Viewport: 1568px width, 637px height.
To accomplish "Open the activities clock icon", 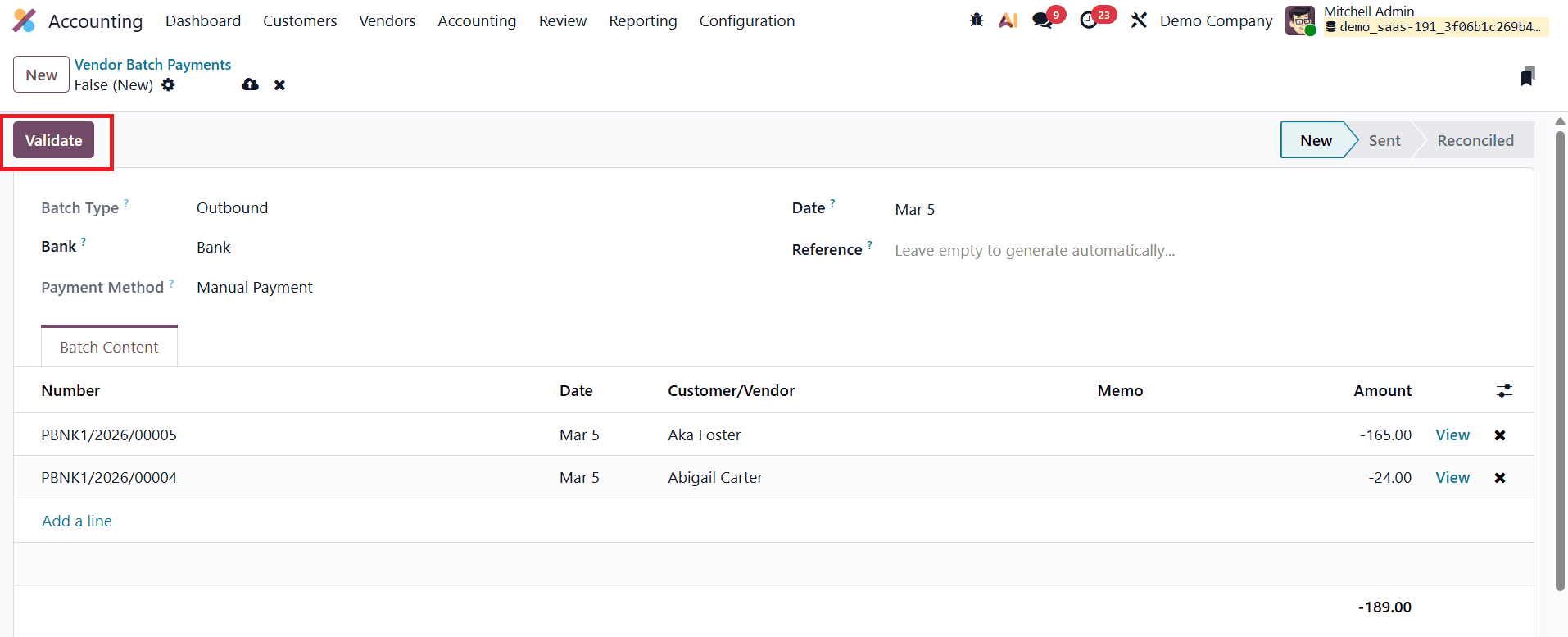I will 1089,20.
